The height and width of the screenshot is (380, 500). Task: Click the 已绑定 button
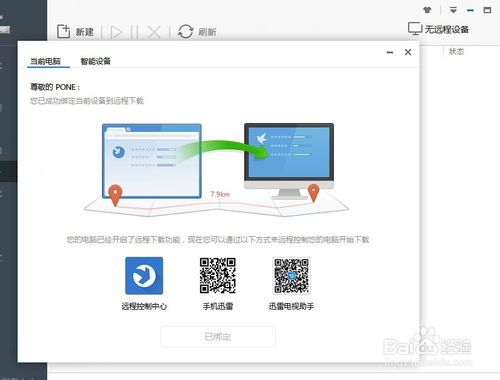pos(218,337)
